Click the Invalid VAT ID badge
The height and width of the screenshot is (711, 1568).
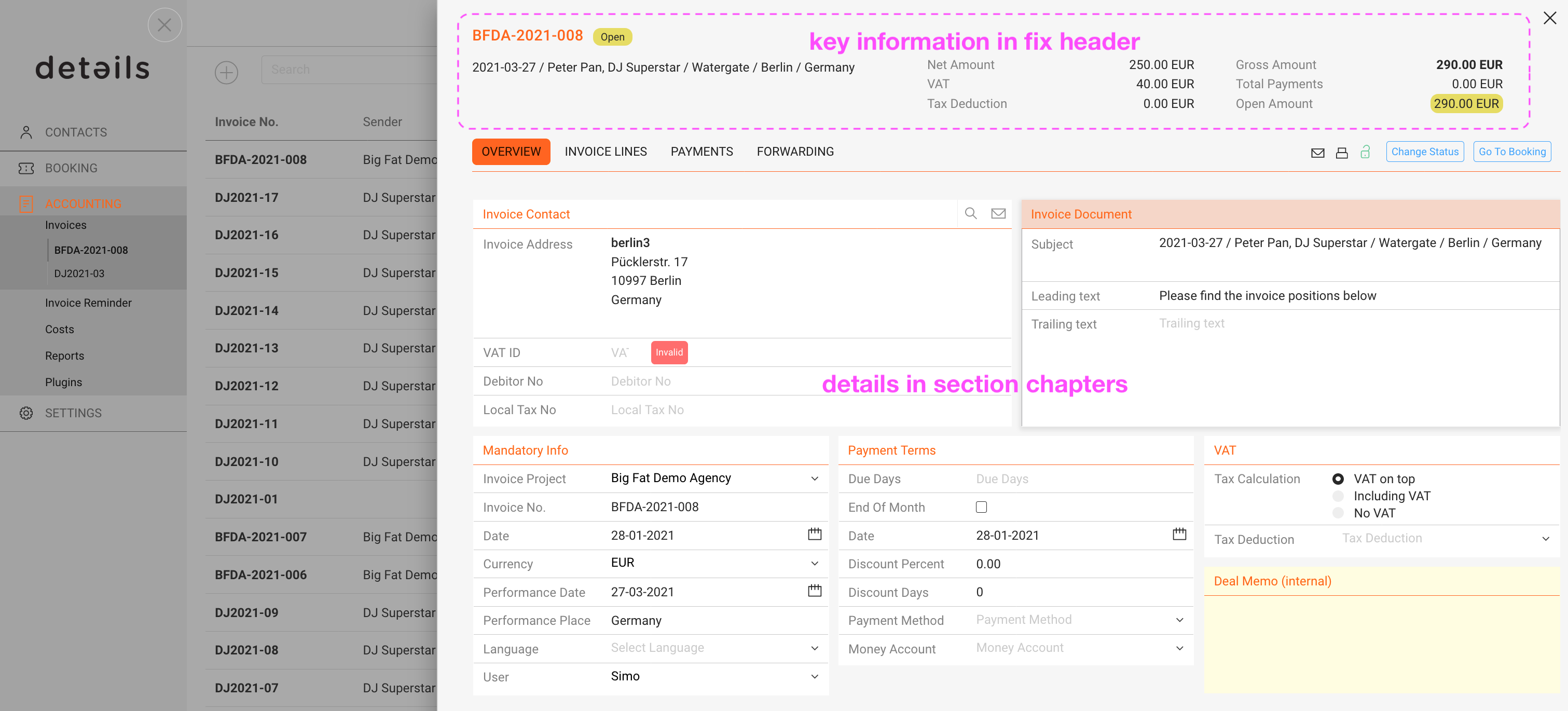669,352
